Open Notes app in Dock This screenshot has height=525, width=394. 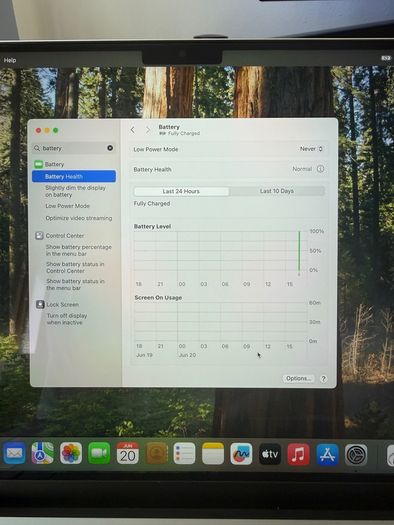pos(213,453)
